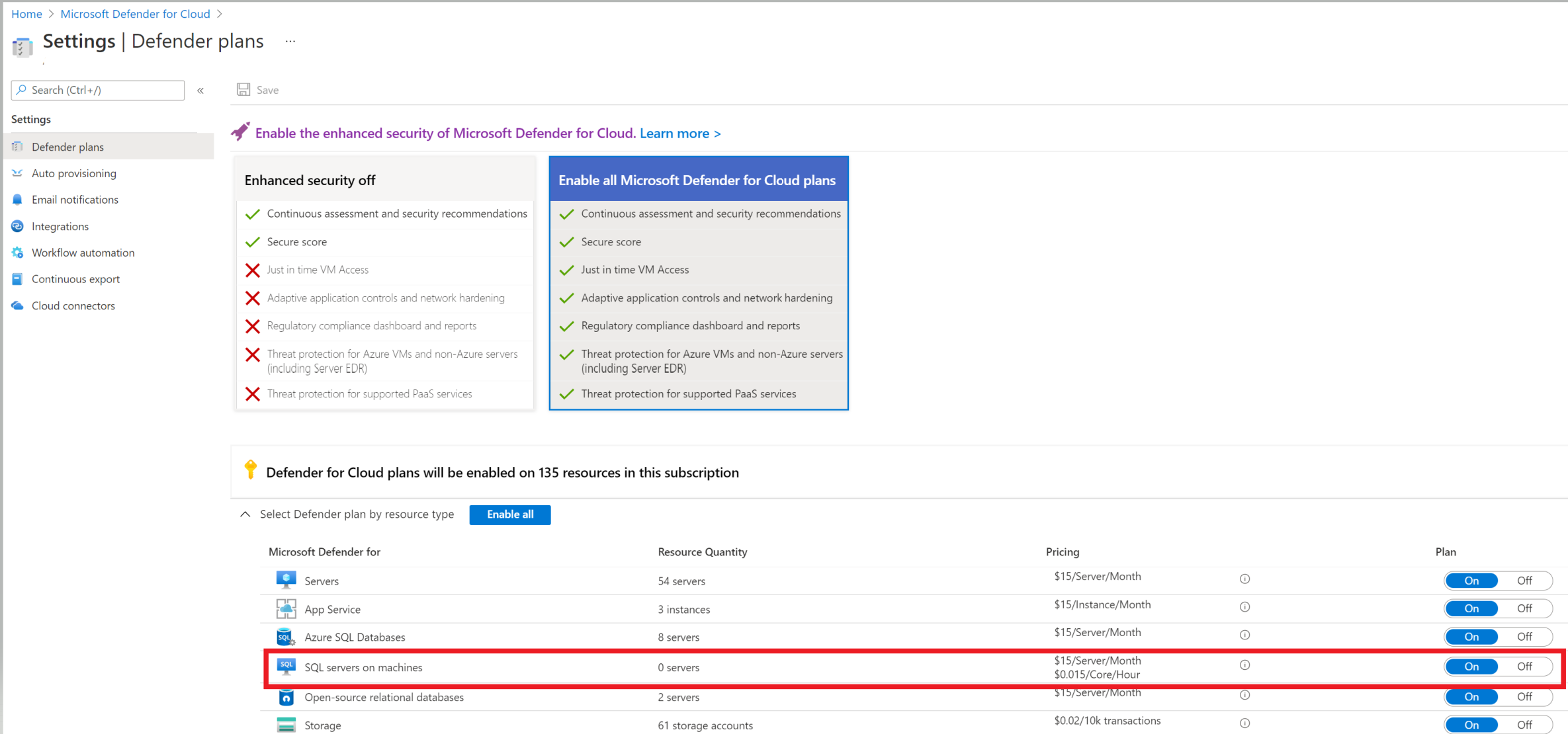Disable the App Service plan toggle

coord(1525,608)
